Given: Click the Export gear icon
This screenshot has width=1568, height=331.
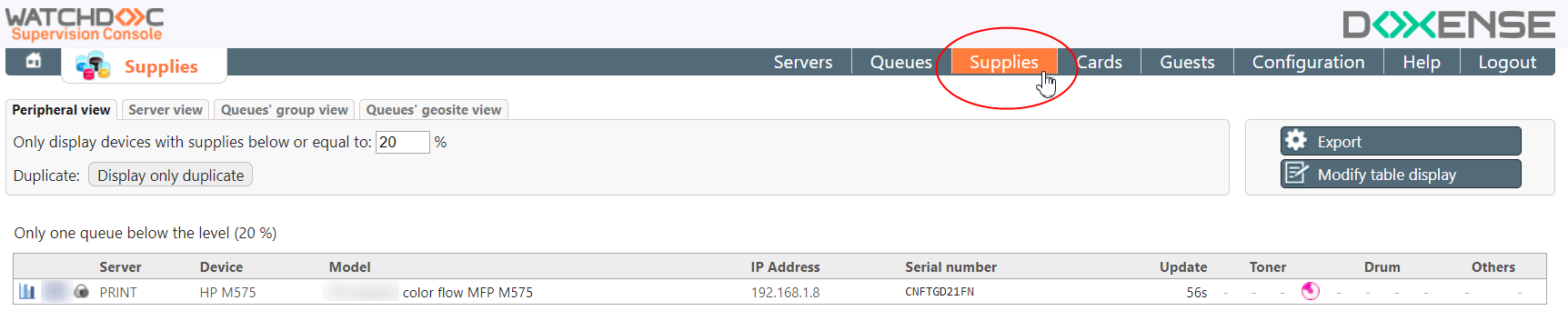Looking at the screenshot, I should [1296, 140].
